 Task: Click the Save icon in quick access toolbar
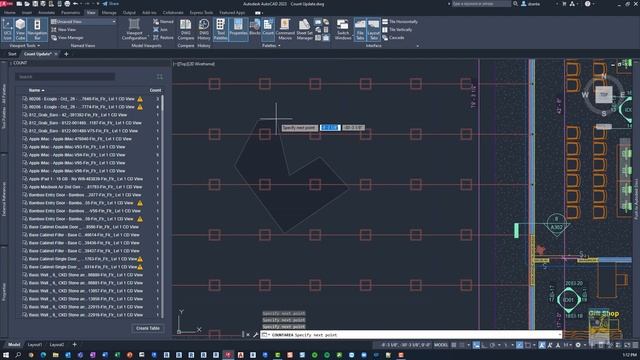[35, 4]
